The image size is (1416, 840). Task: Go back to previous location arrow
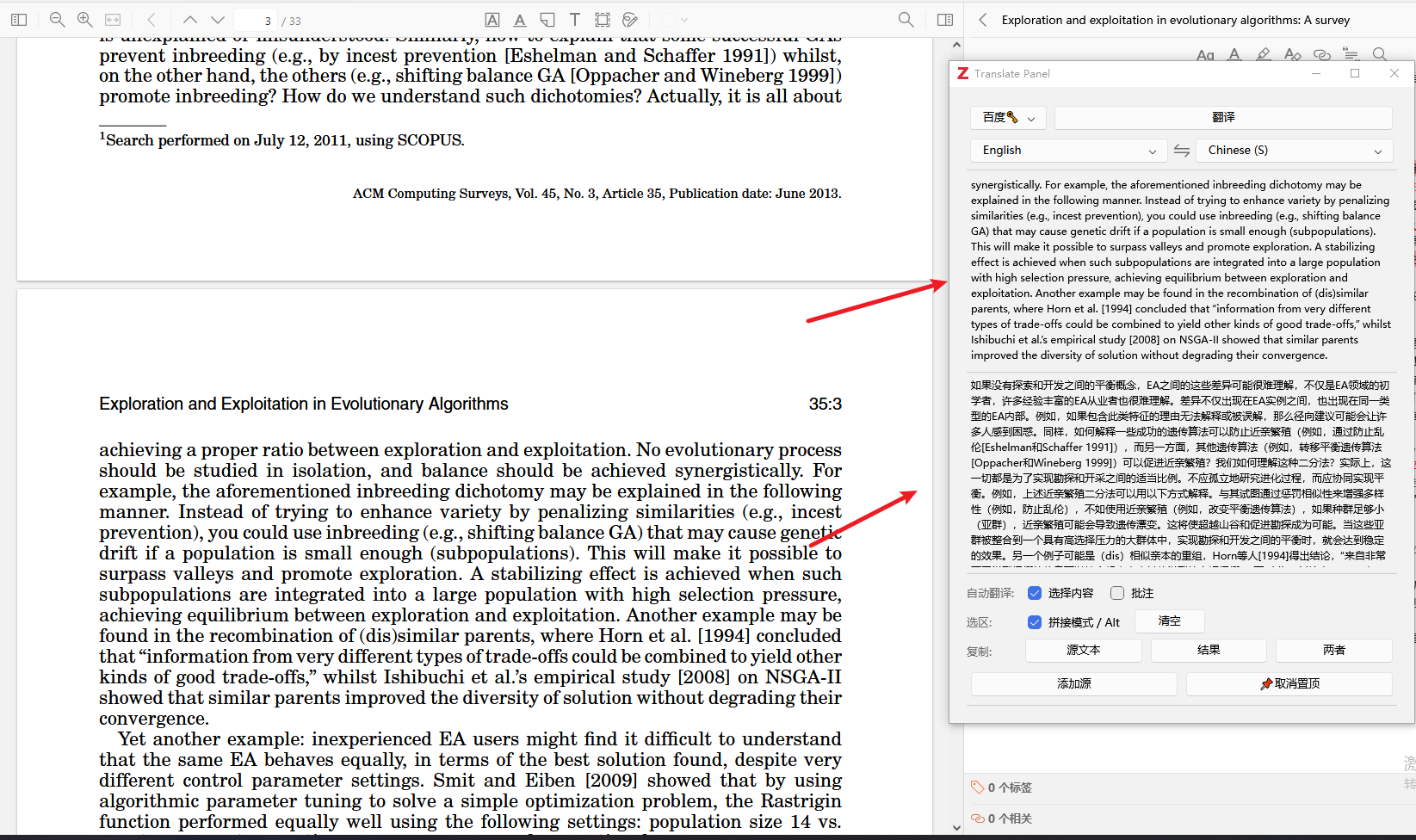151,20
